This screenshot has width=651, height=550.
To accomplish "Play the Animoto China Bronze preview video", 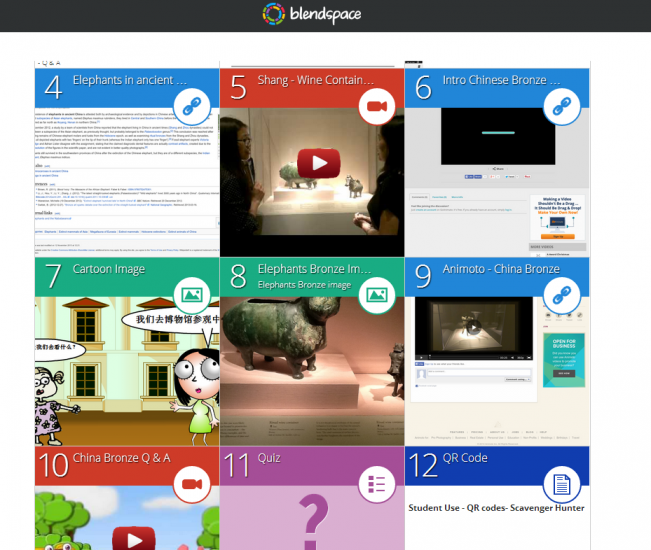I will point(474,327).
